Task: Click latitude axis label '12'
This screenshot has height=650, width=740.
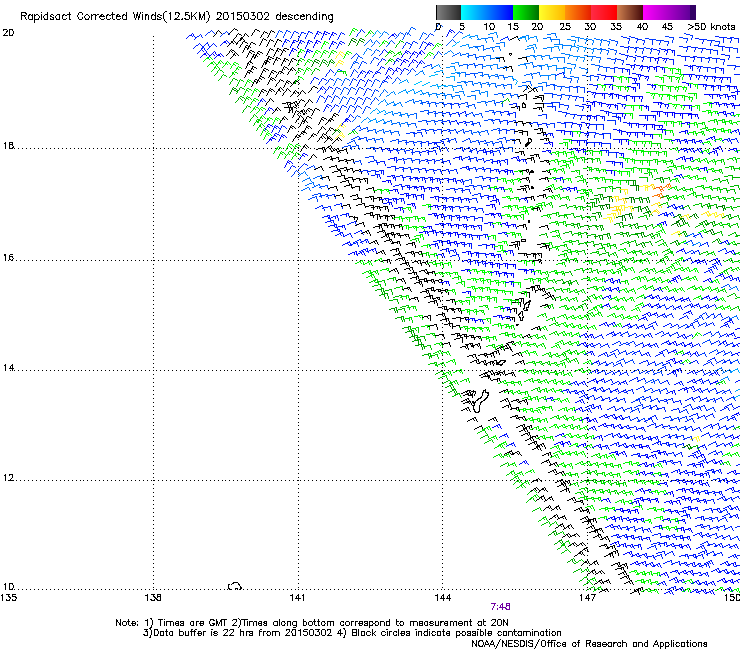Action: [8, 478]
